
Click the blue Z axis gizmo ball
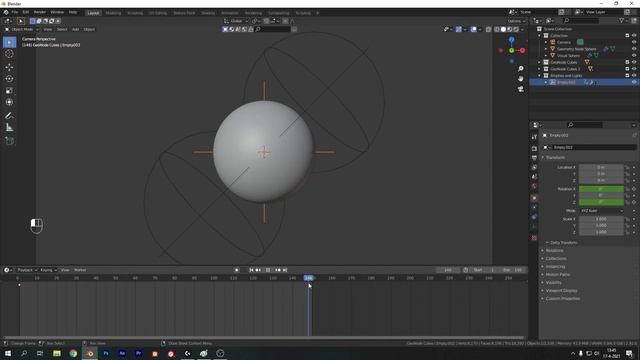pyautogui.click(x=511, y=40)
